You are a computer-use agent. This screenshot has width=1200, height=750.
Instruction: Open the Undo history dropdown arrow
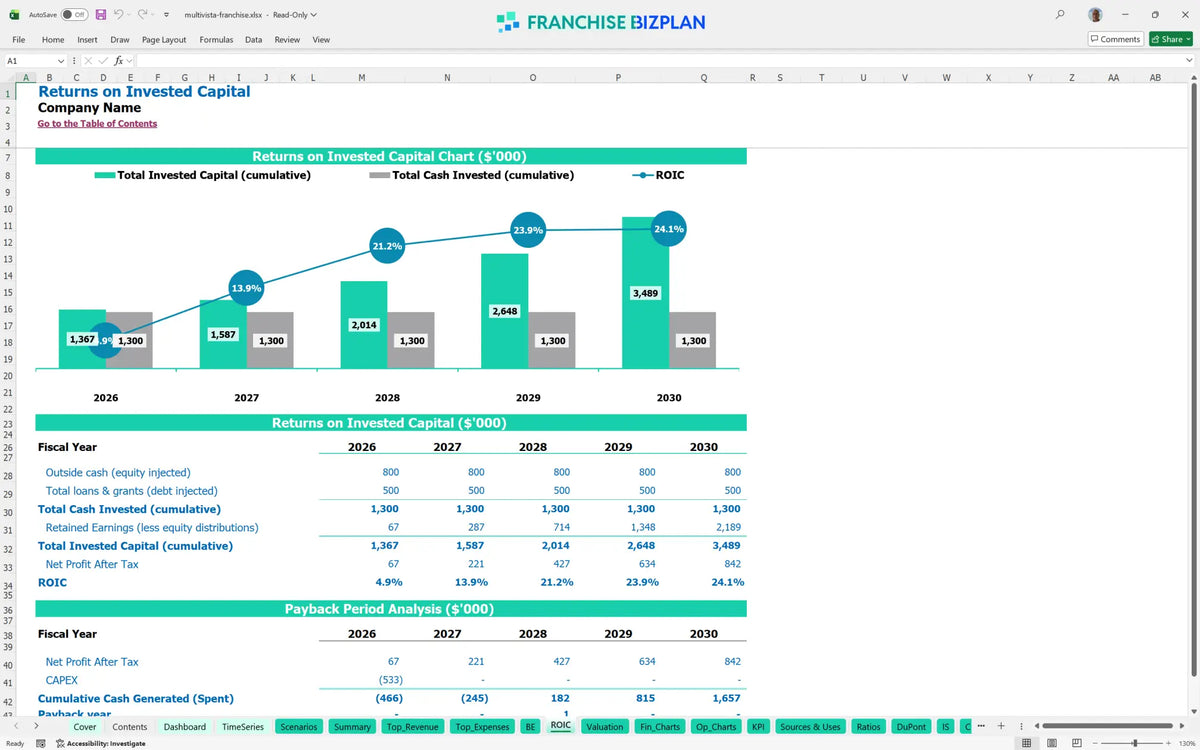click(x=129, y=15)
